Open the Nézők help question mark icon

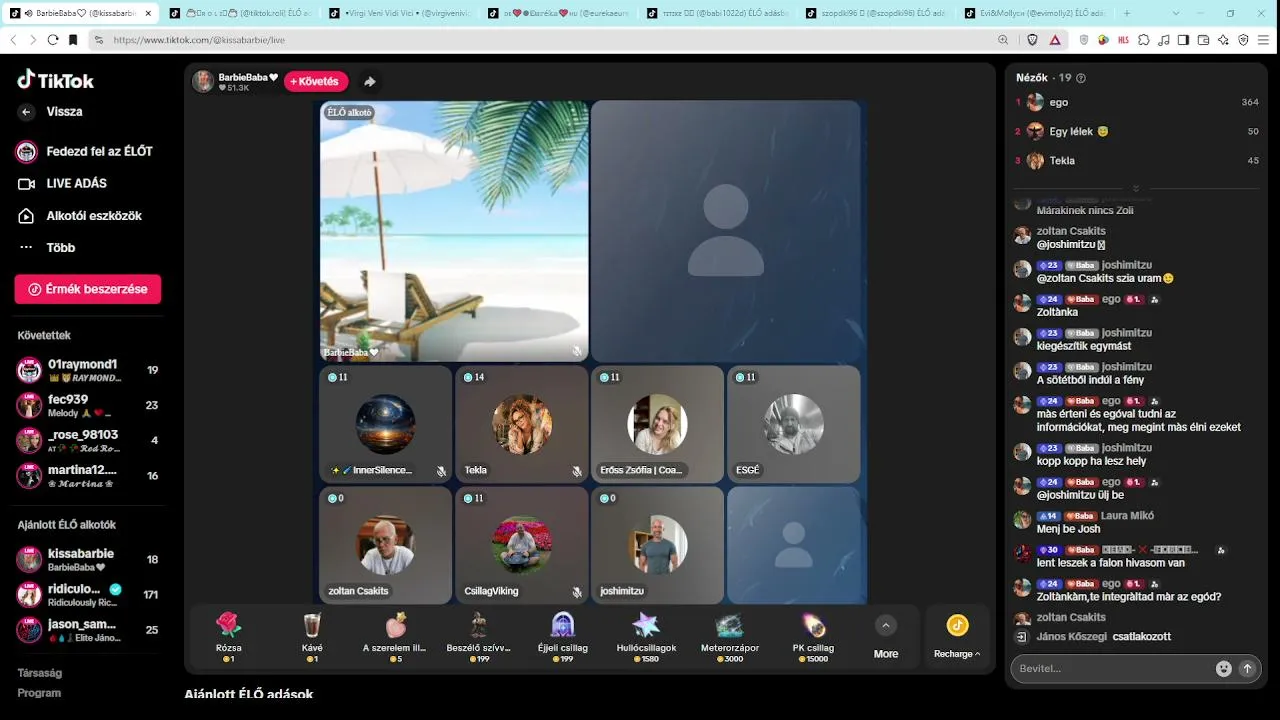(x=1080, y=78)
